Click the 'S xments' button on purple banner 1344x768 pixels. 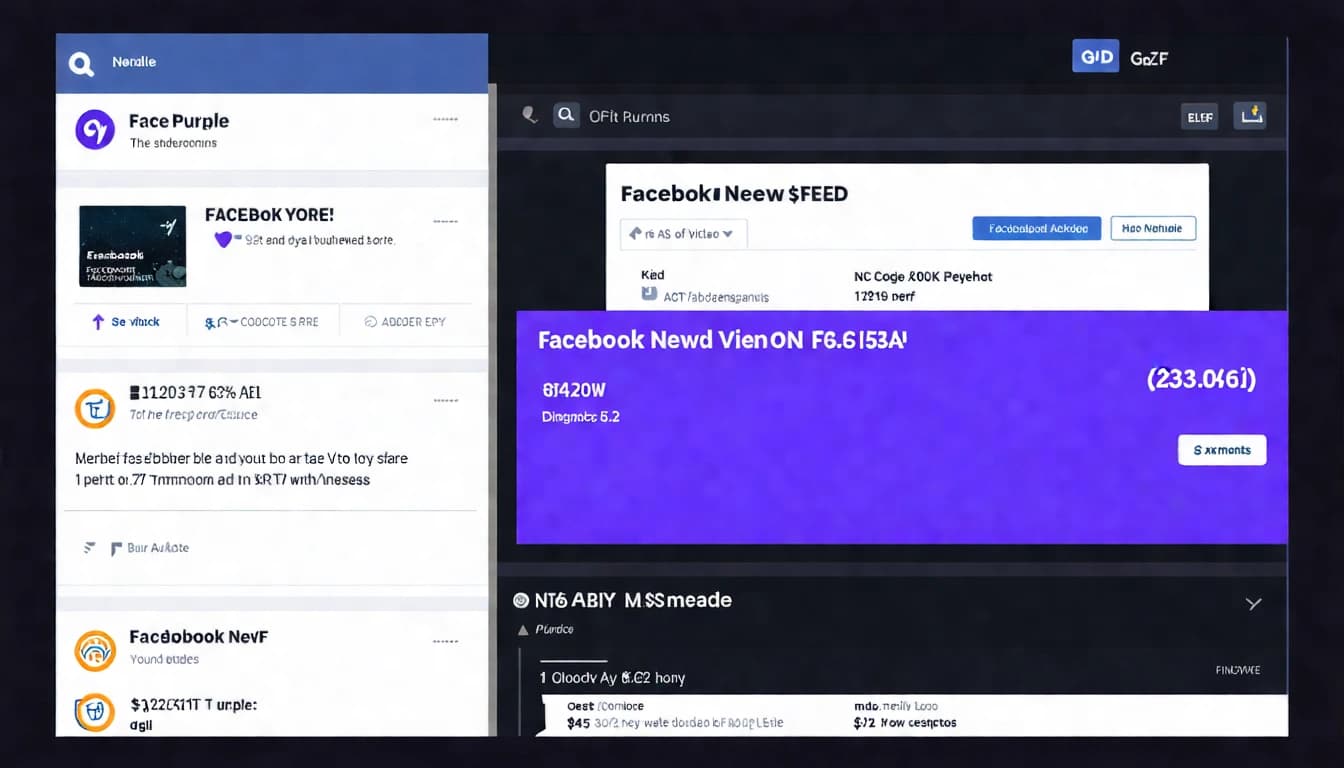click(x=1221, y=449)
